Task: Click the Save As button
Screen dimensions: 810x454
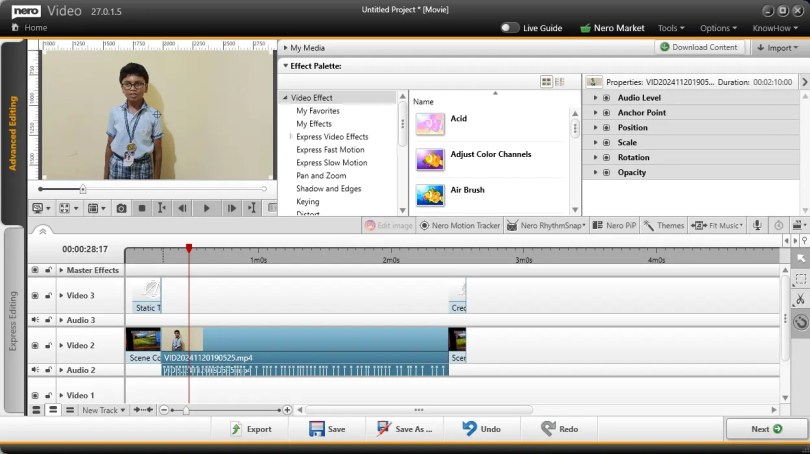Action: (405, 429)
